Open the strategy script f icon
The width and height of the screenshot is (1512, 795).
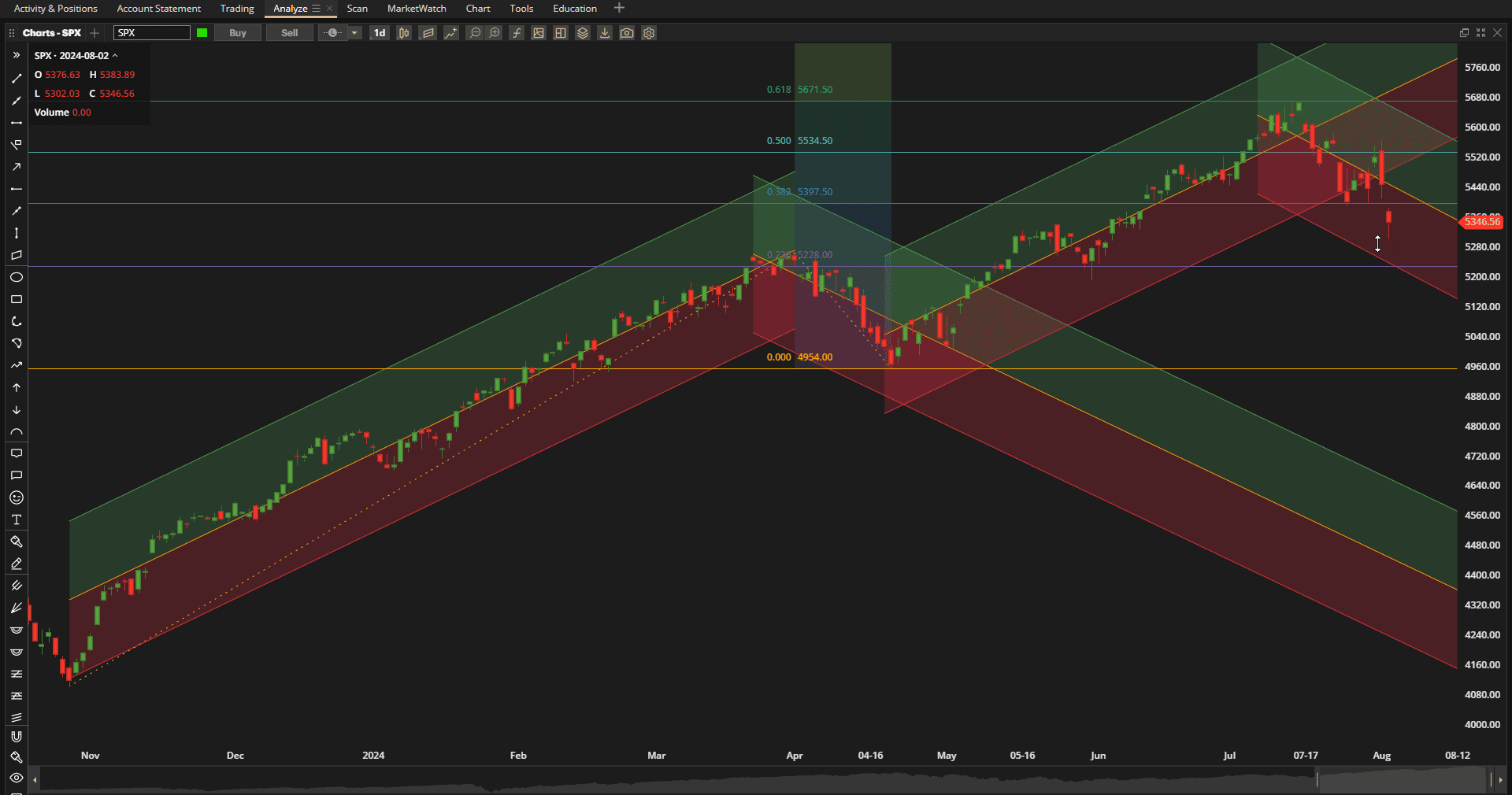(x=517, y=32)
